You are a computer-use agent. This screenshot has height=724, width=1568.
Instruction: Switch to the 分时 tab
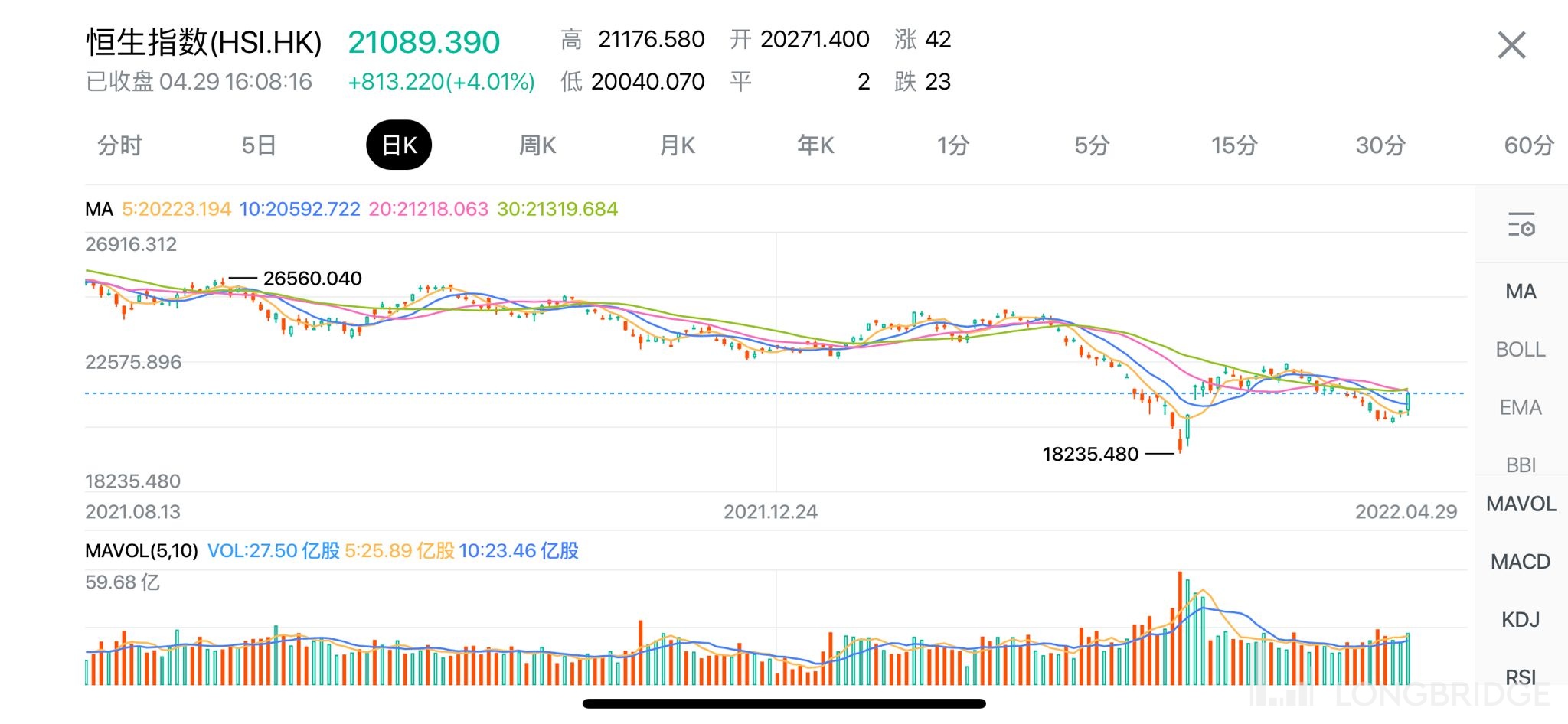point(119,145)
